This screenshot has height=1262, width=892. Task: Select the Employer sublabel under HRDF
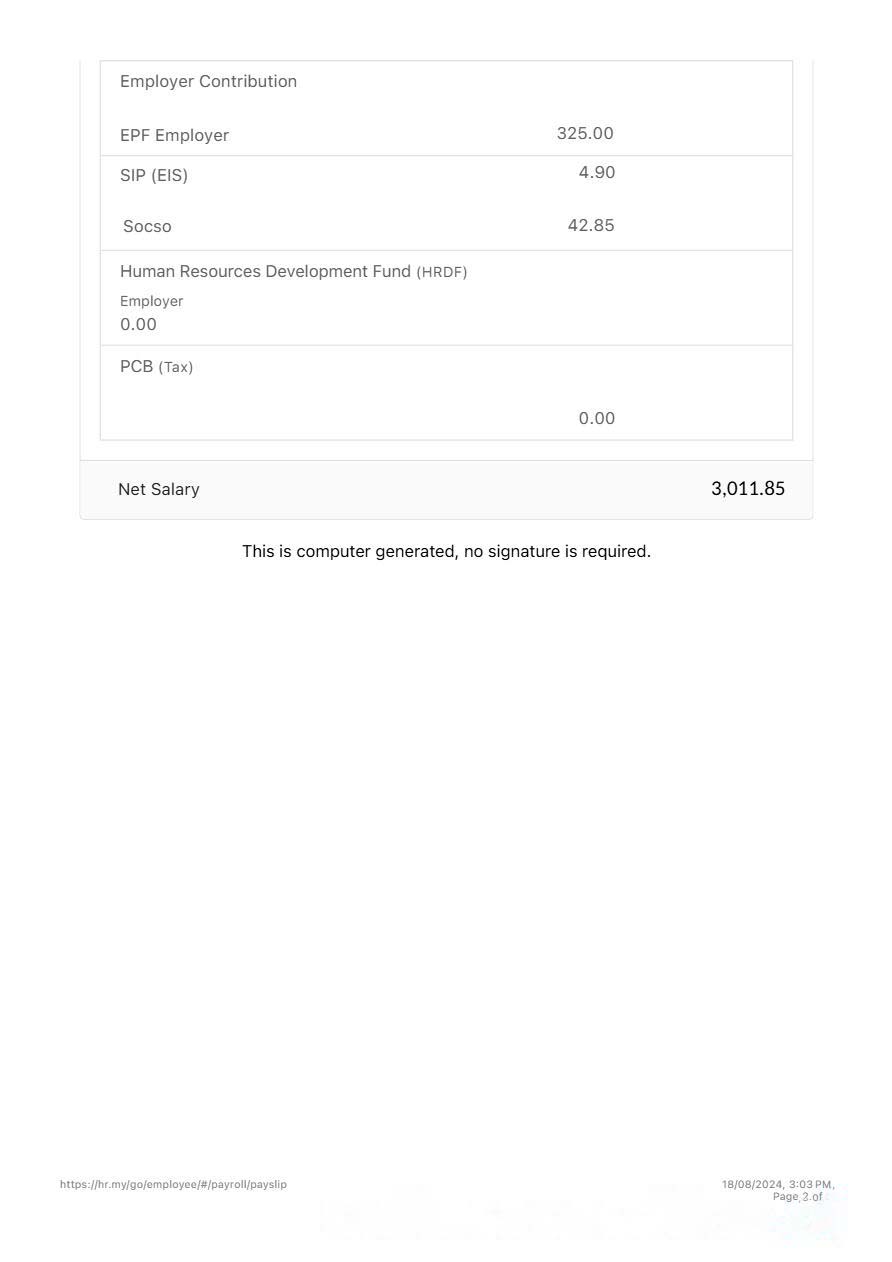coord(151,302)
